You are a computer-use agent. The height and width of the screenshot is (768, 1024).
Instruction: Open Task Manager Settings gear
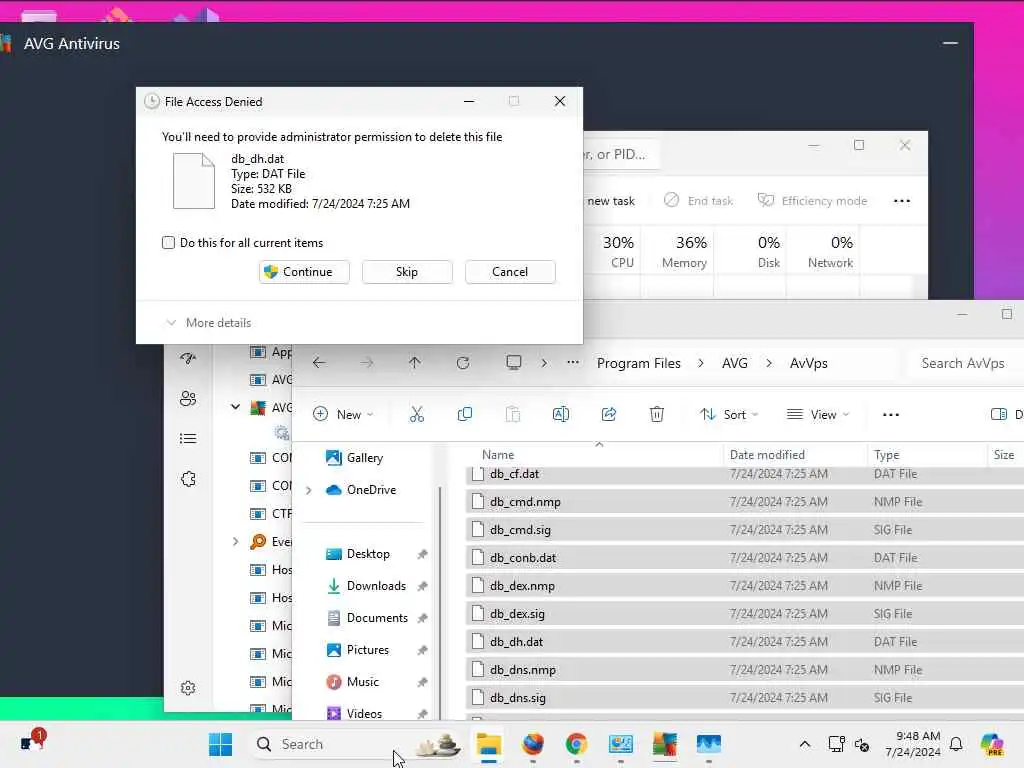coord(188,688)
